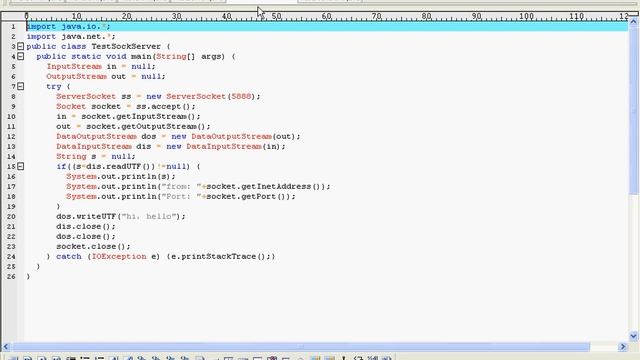640x360 pixels.
Task: Click 'dis.close();' line
Action: pos(86,227)
